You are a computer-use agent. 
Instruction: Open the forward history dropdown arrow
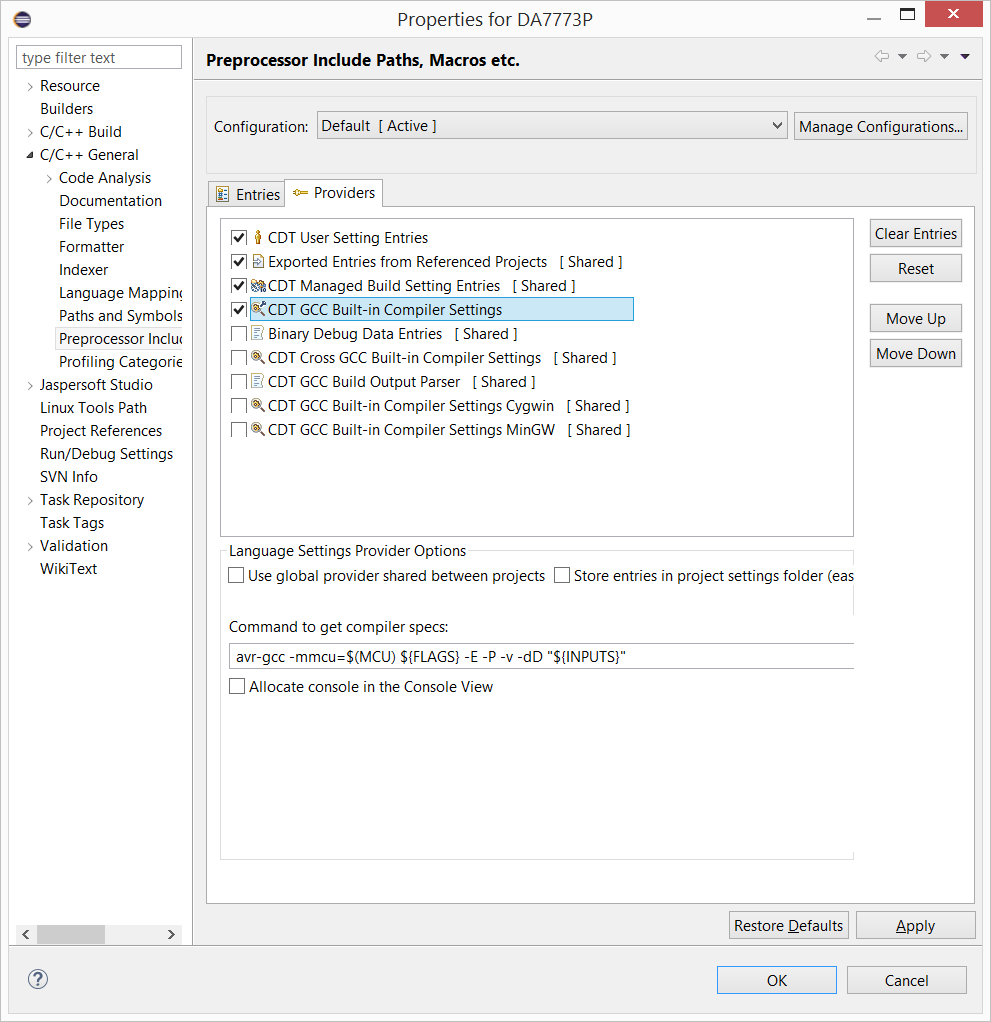[x=944, y=57]
